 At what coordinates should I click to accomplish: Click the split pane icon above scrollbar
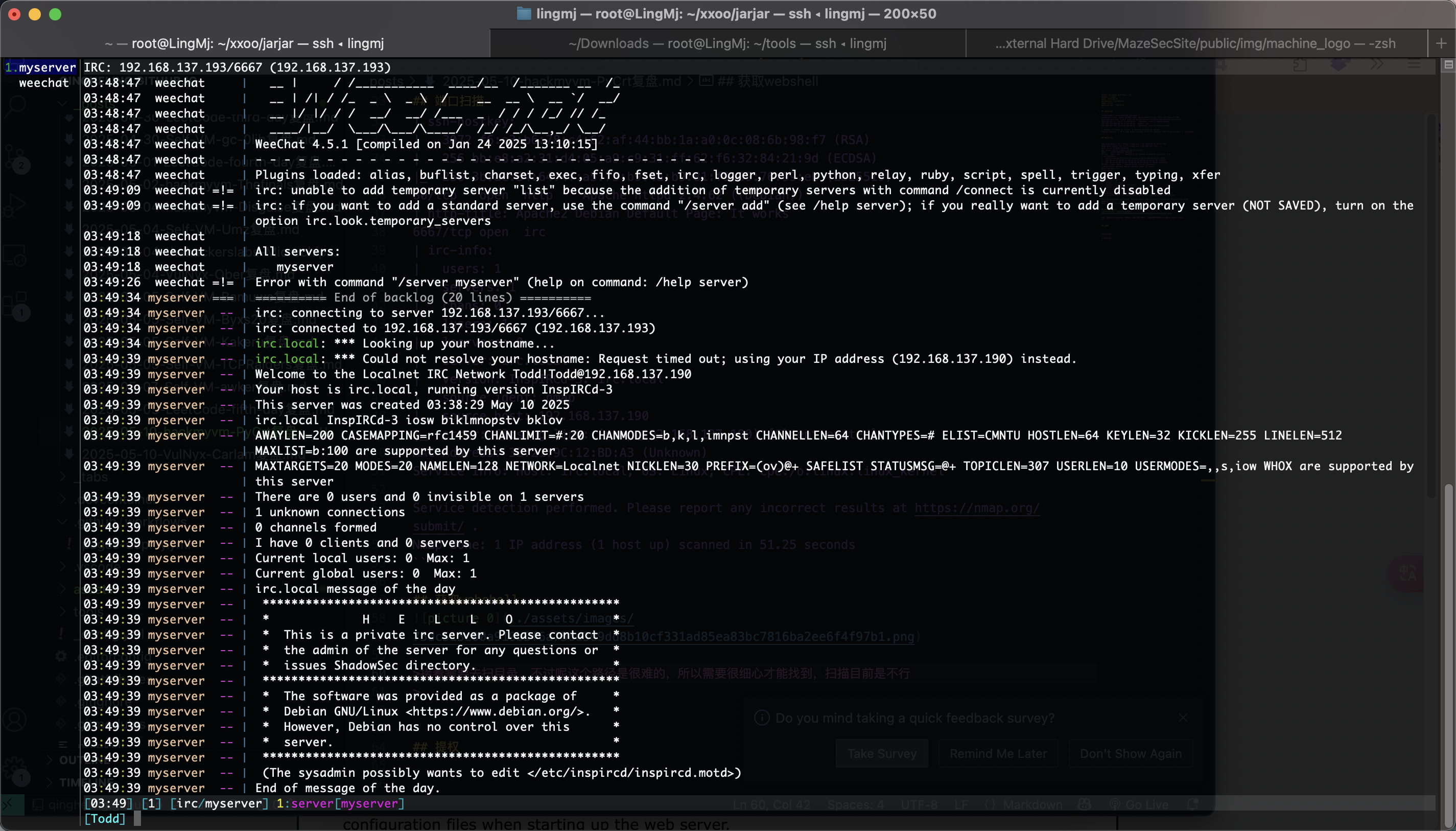1448,65
